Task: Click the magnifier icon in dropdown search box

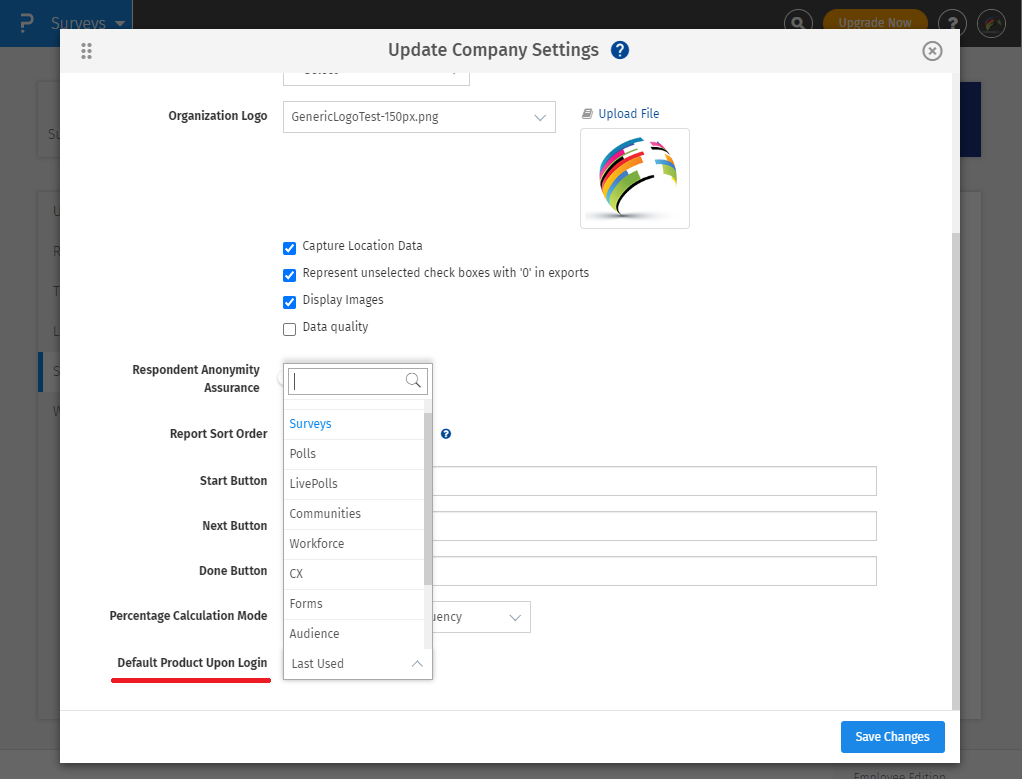Action: [413, 381]
